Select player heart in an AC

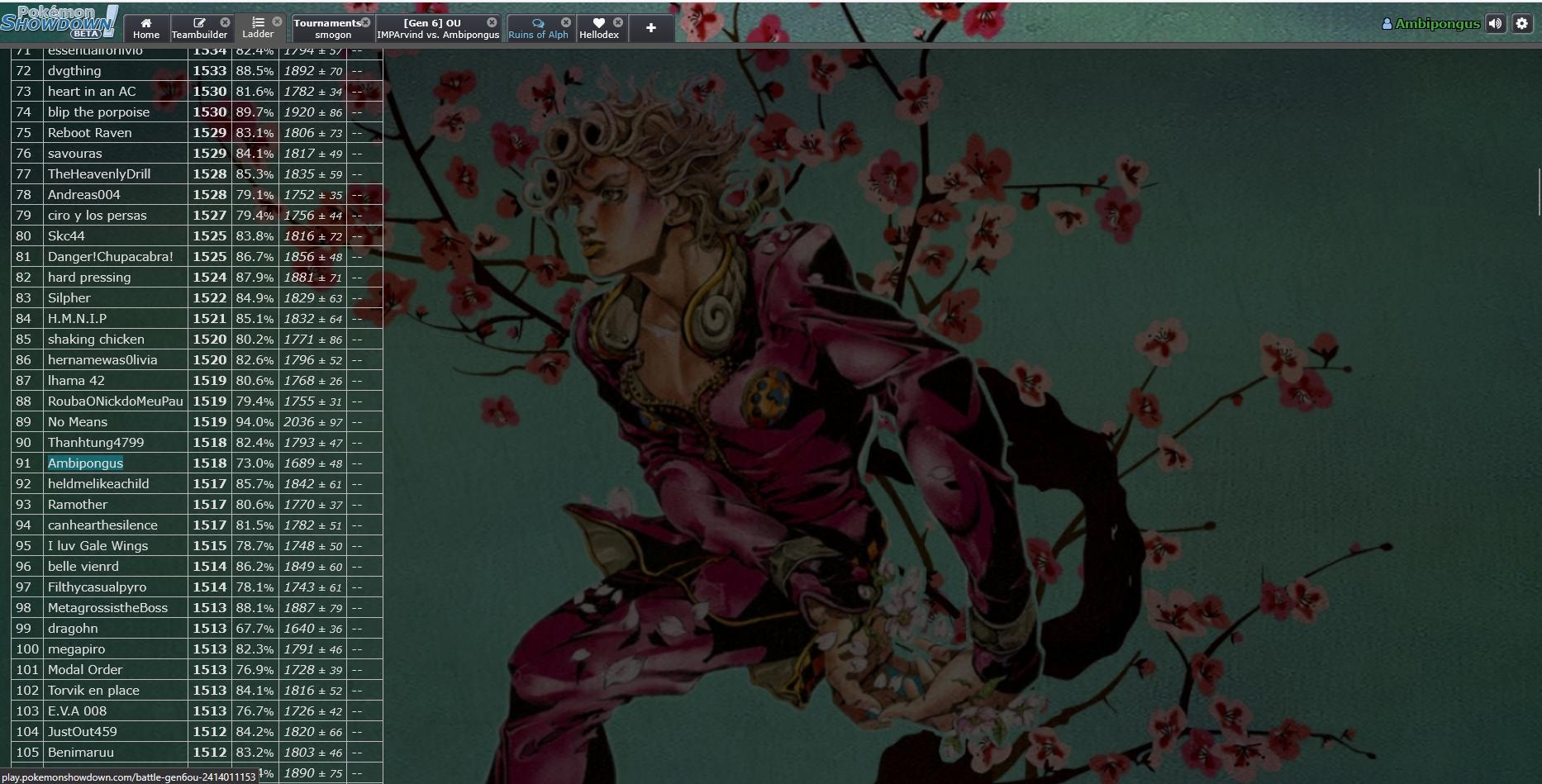coord(92,92)
